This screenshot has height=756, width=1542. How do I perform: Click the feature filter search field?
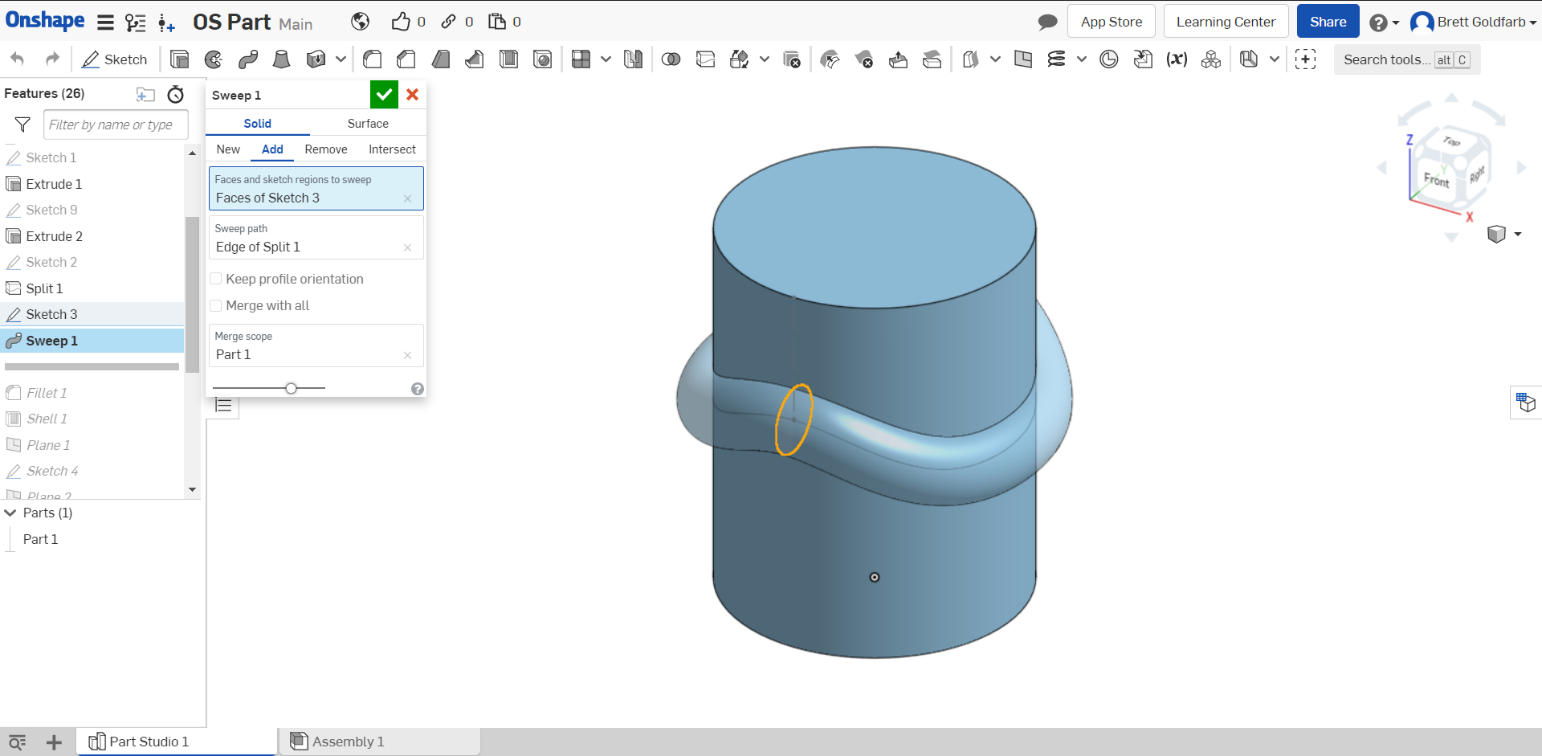(113, 124)
